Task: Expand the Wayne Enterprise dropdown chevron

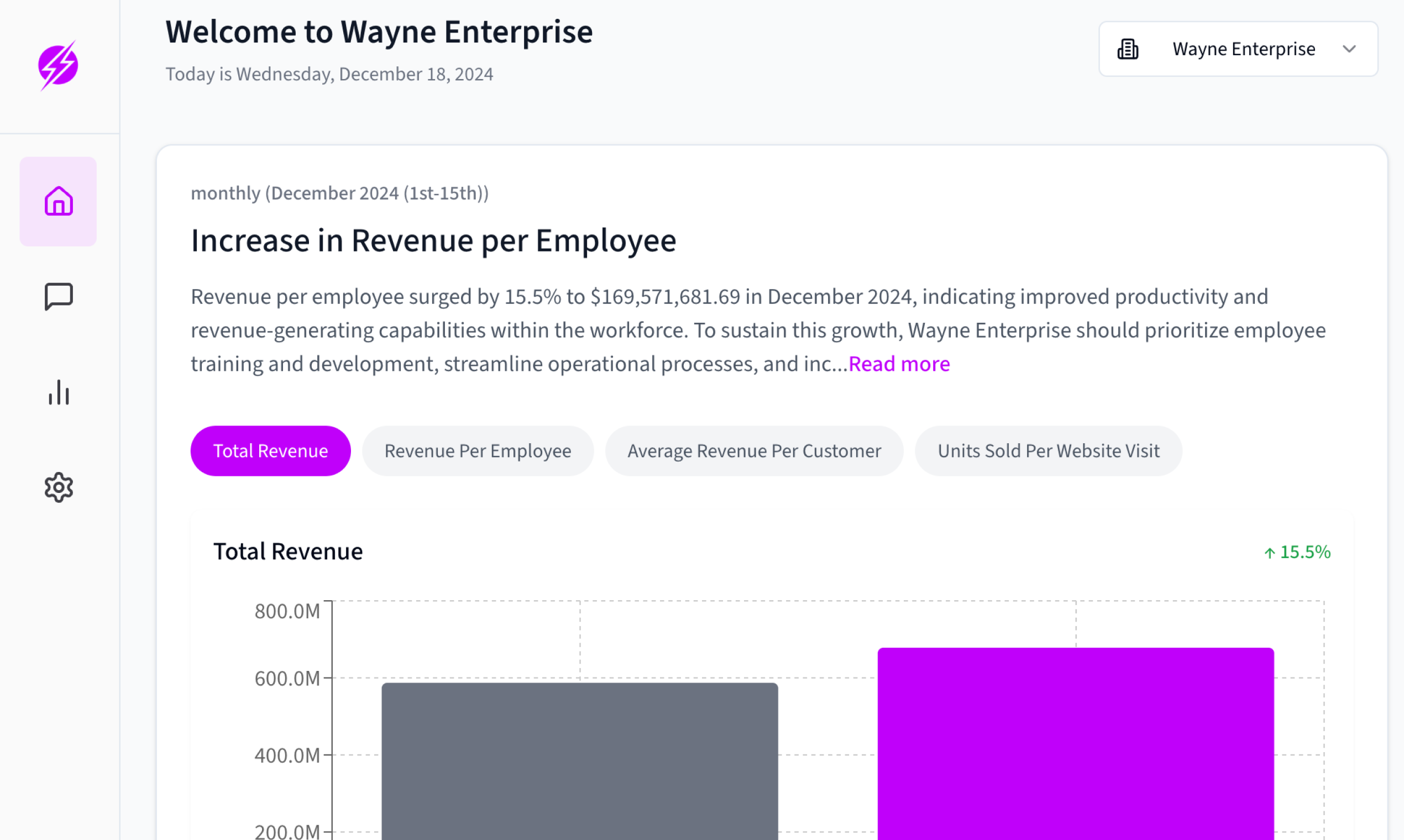Action: pyautogui.click(x=1349, y=49)
